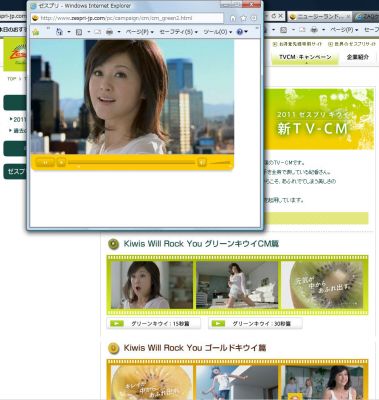Image resolution: width=379 pixels, height=400 pixels.
Task: Click the グリーンキウイ：15秒篇 button
Action: click(154, 323)
